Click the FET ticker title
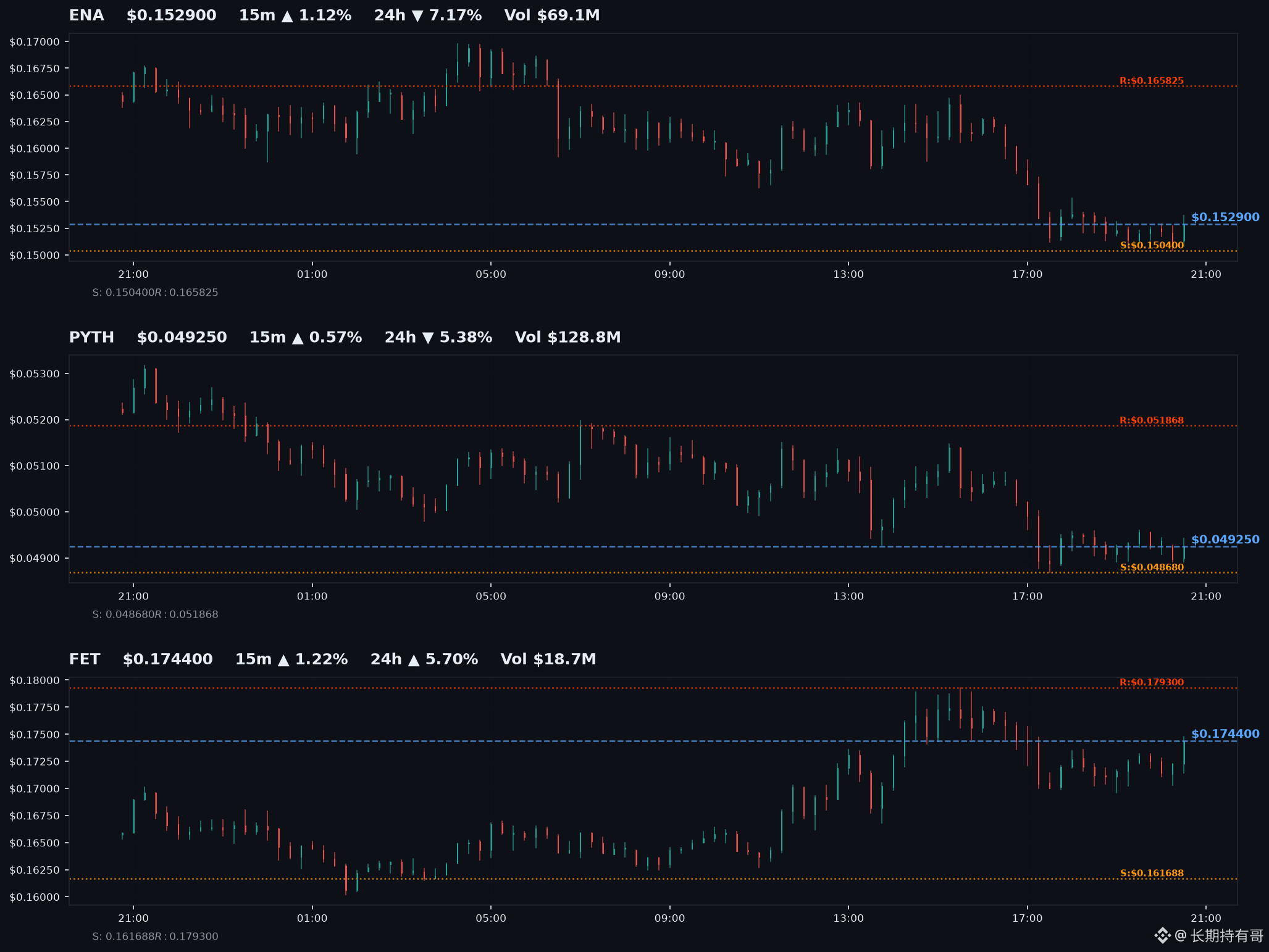Screen dimensions: 1269x952 85,659
